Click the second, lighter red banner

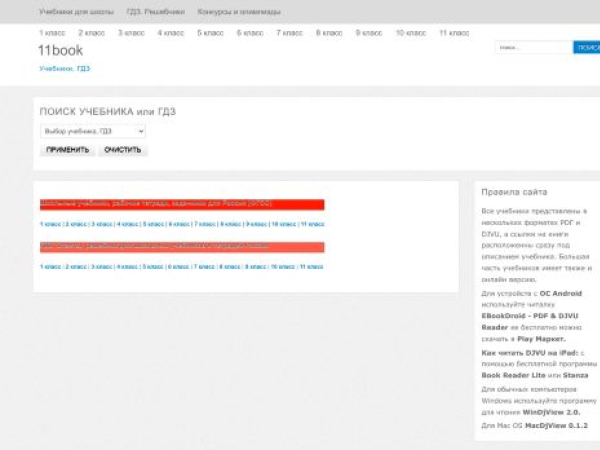tap(182, 247)
